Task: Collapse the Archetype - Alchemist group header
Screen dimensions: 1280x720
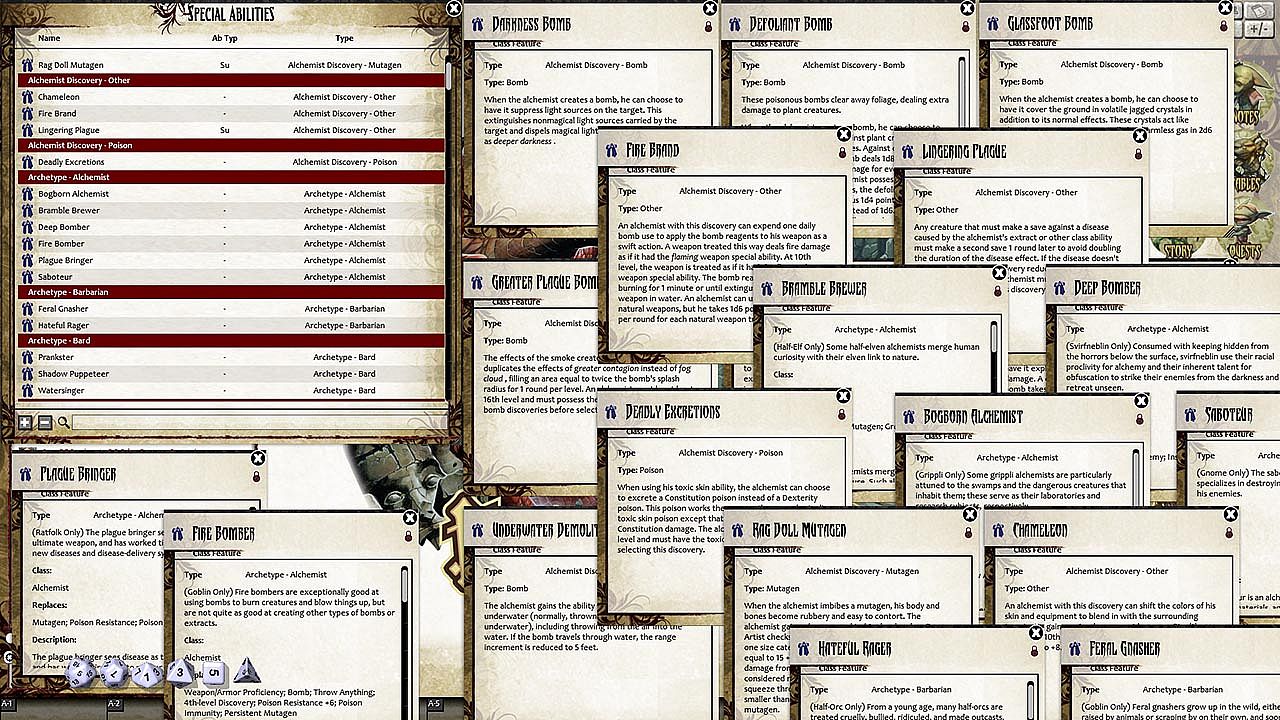Action: tap(231, 177)
